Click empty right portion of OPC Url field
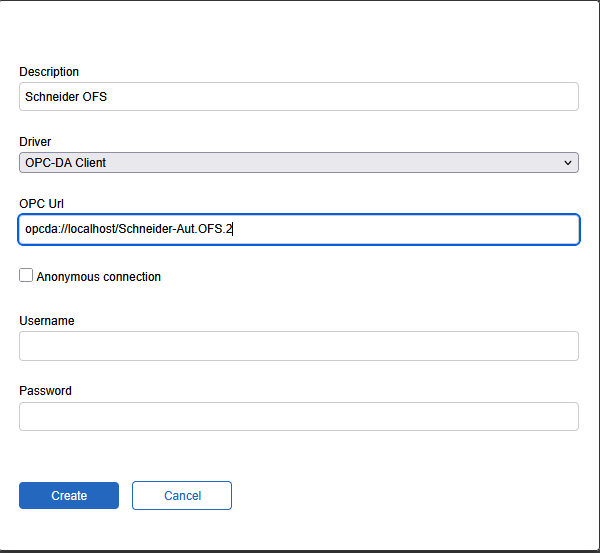This screenshot has width=600, height=553. tap(450, 229)
